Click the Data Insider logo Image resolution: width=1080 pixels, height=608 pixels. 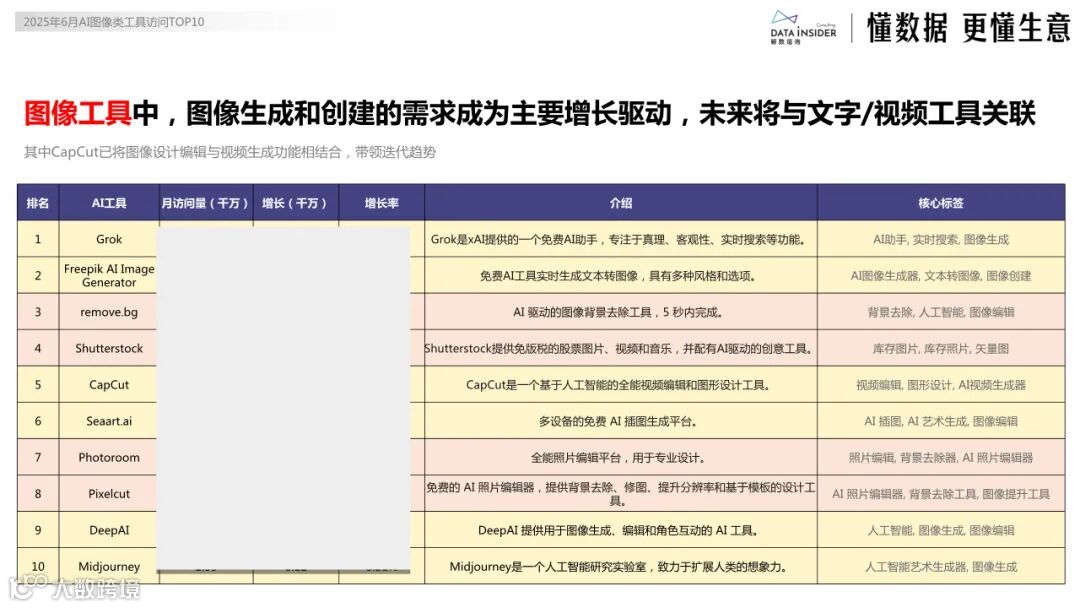point(803,28)
